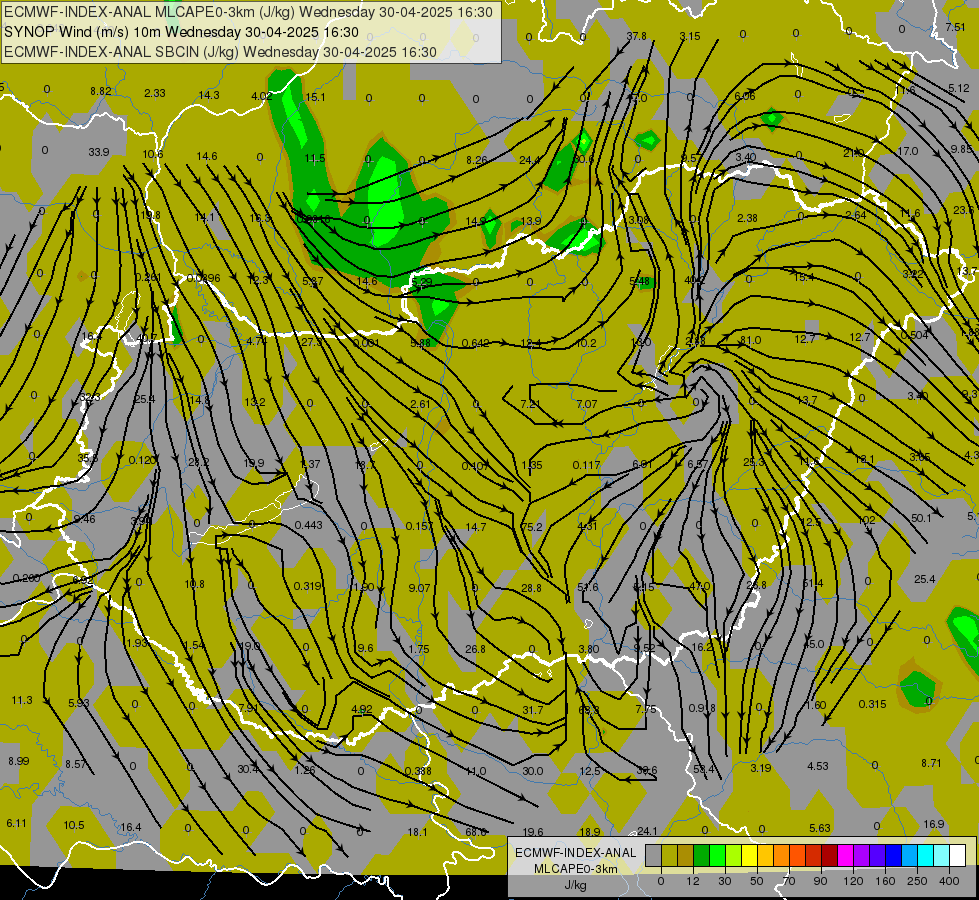Screen dimensions: 979x900
Task: Select the 5.63 value near bottom
Action: [820, 828]
